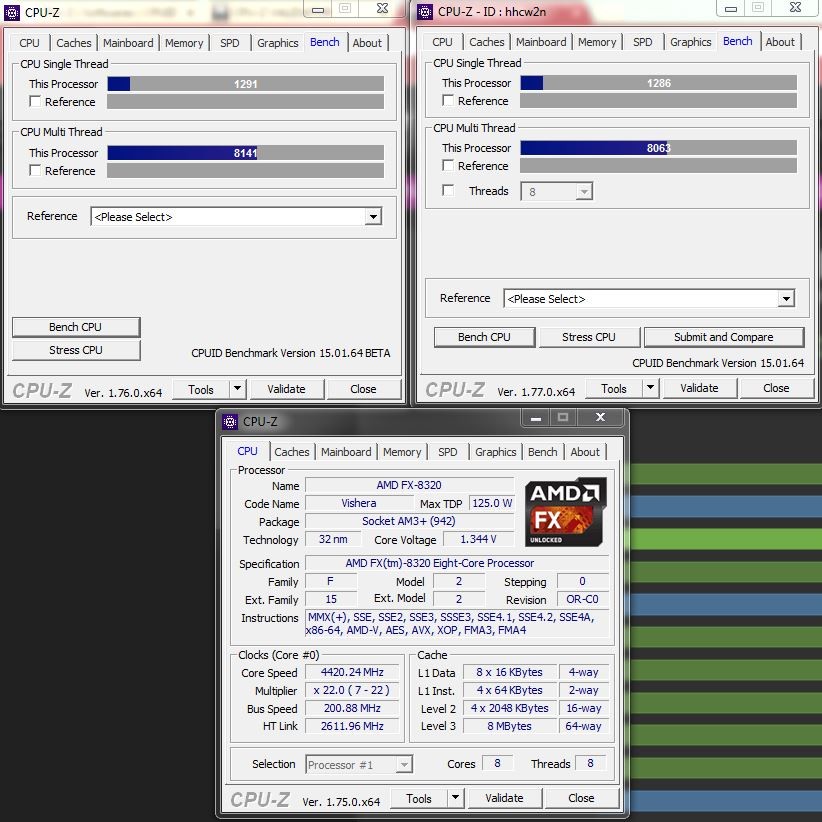Image resolution: width=822 pixels, height=822 pixels.
Task: Click the Specification field Eight-Core Processor
Action: click(457, 563)
